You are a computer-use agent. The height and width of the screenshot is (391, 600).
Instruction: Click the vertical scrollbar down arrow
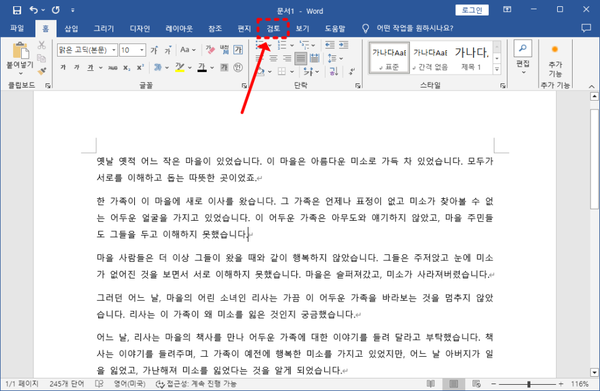(x=594, y=372)
